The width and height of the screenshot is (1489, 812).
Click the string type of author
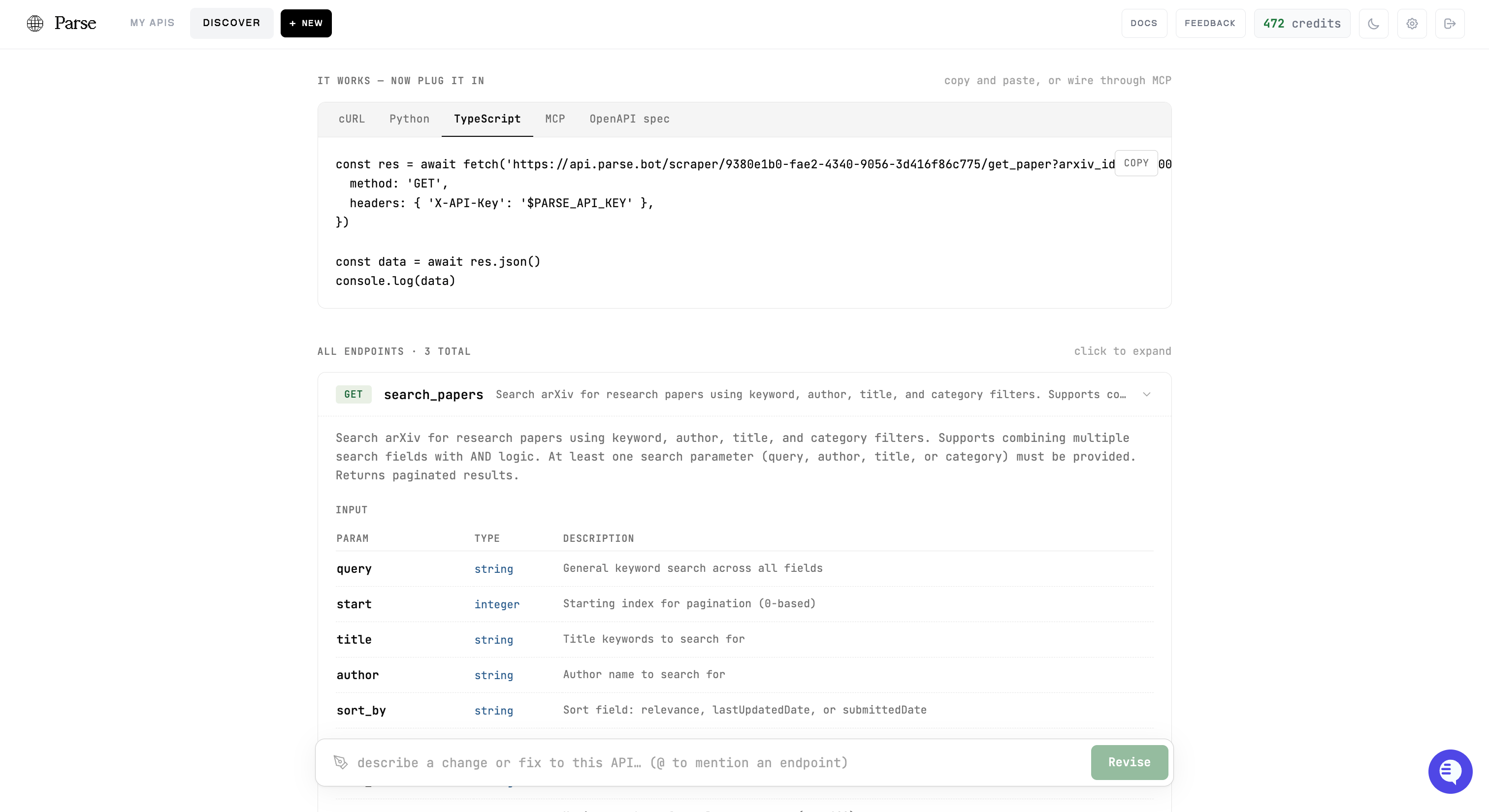pyautogui.click(x=494, y=675)
